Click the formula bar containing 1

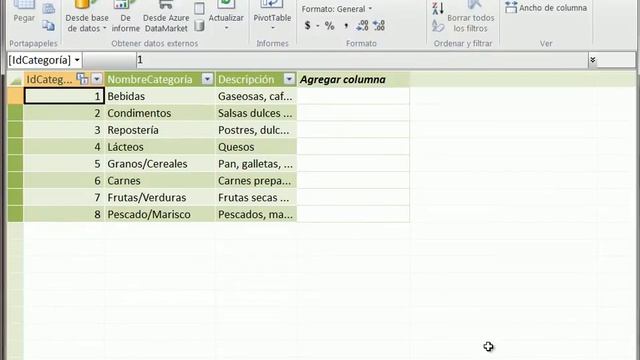(x=362, y=60)
